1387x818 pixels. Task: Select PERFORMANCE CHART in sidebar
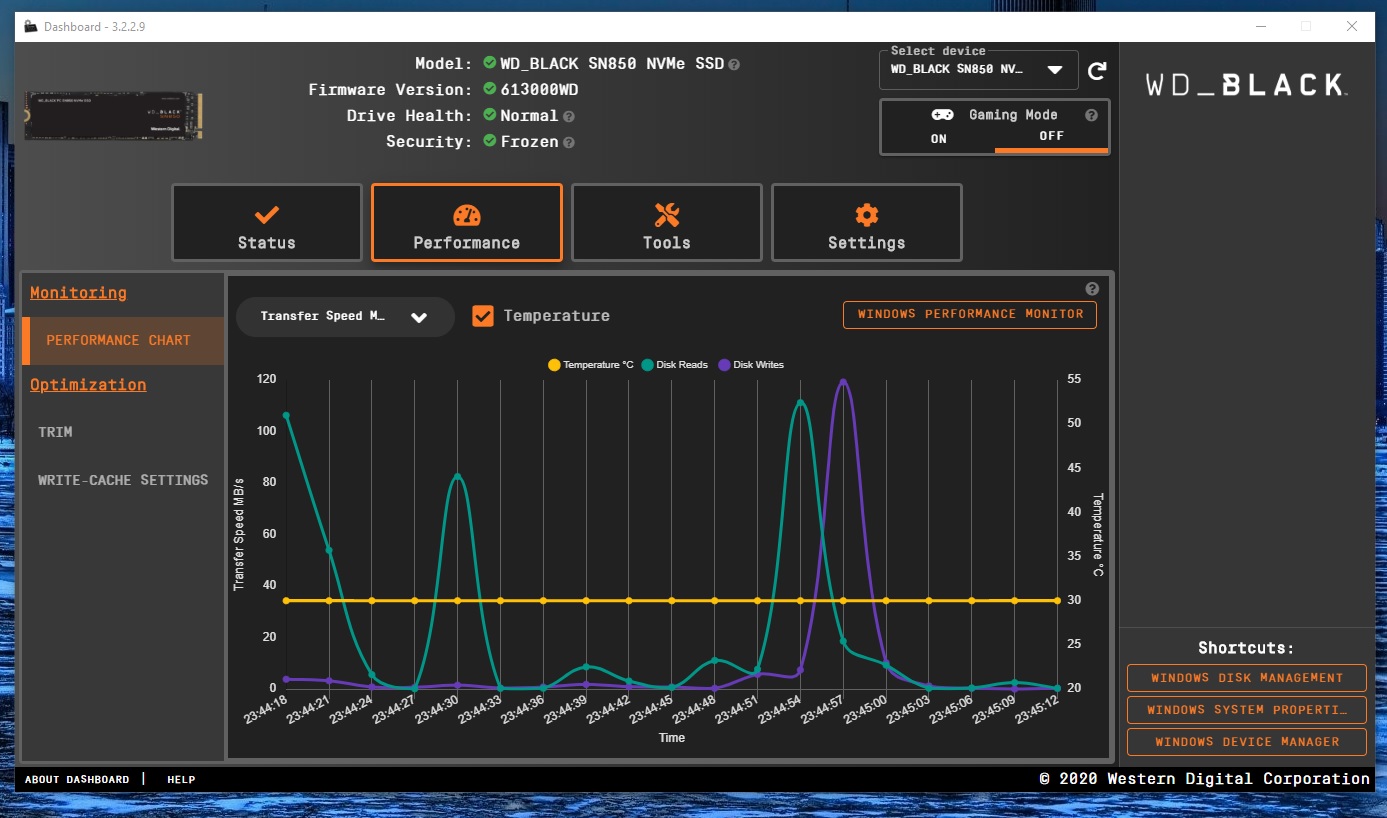tap(123, 340)
